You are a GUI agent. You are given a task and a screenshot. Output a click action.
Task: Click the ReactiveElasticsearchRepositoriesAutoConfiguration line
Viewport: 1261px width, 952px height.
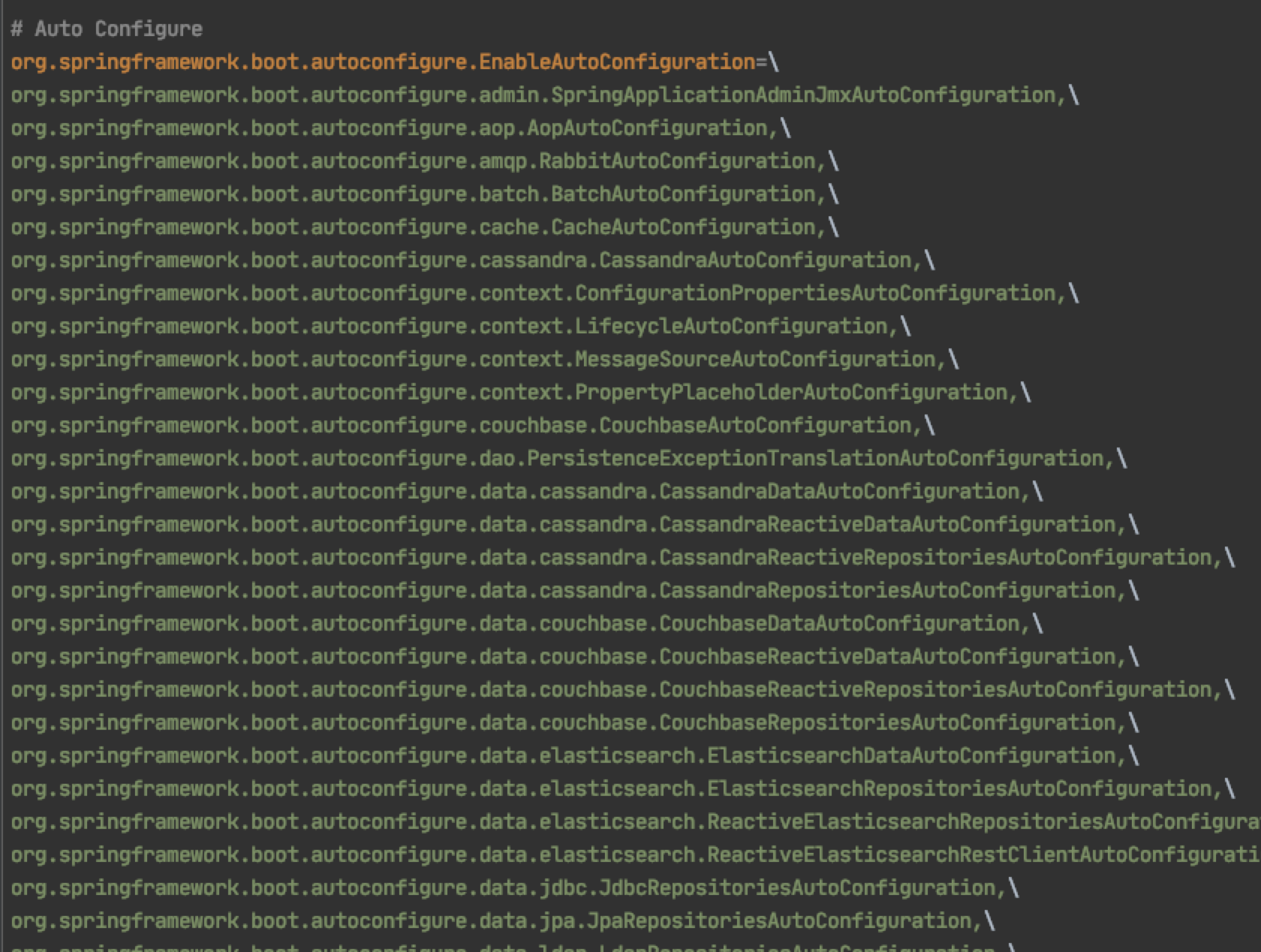click(x=636, y=822)
